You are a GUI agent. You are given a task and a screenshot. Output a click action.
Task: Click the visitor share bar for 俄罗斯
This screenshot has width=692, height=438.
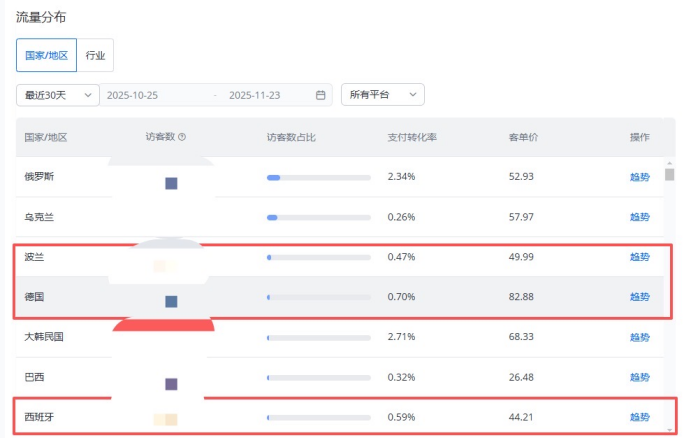pyautogui.click(x=319, y=177)
